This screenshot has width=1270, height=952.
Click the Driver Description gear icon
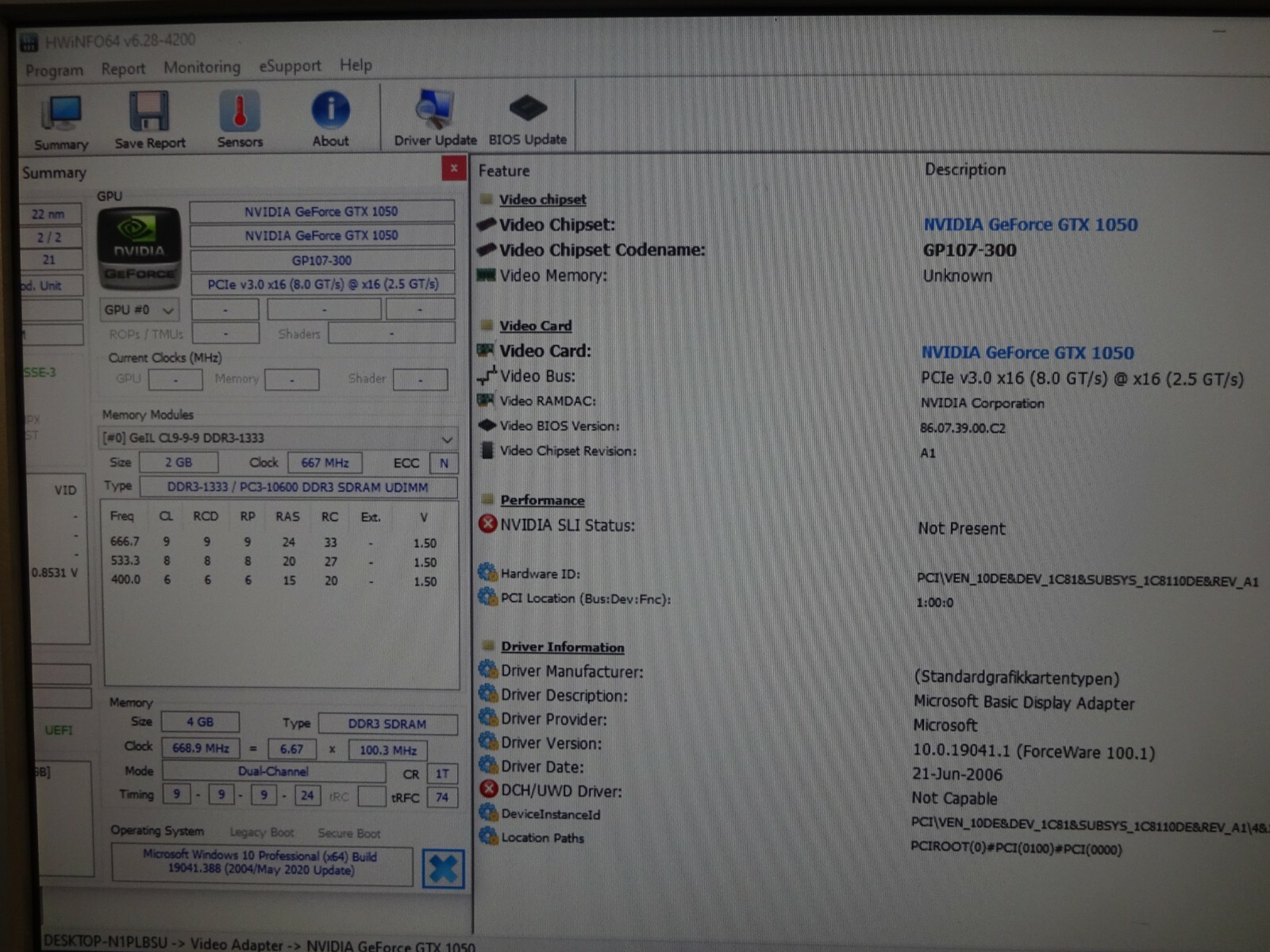point(487,693)
